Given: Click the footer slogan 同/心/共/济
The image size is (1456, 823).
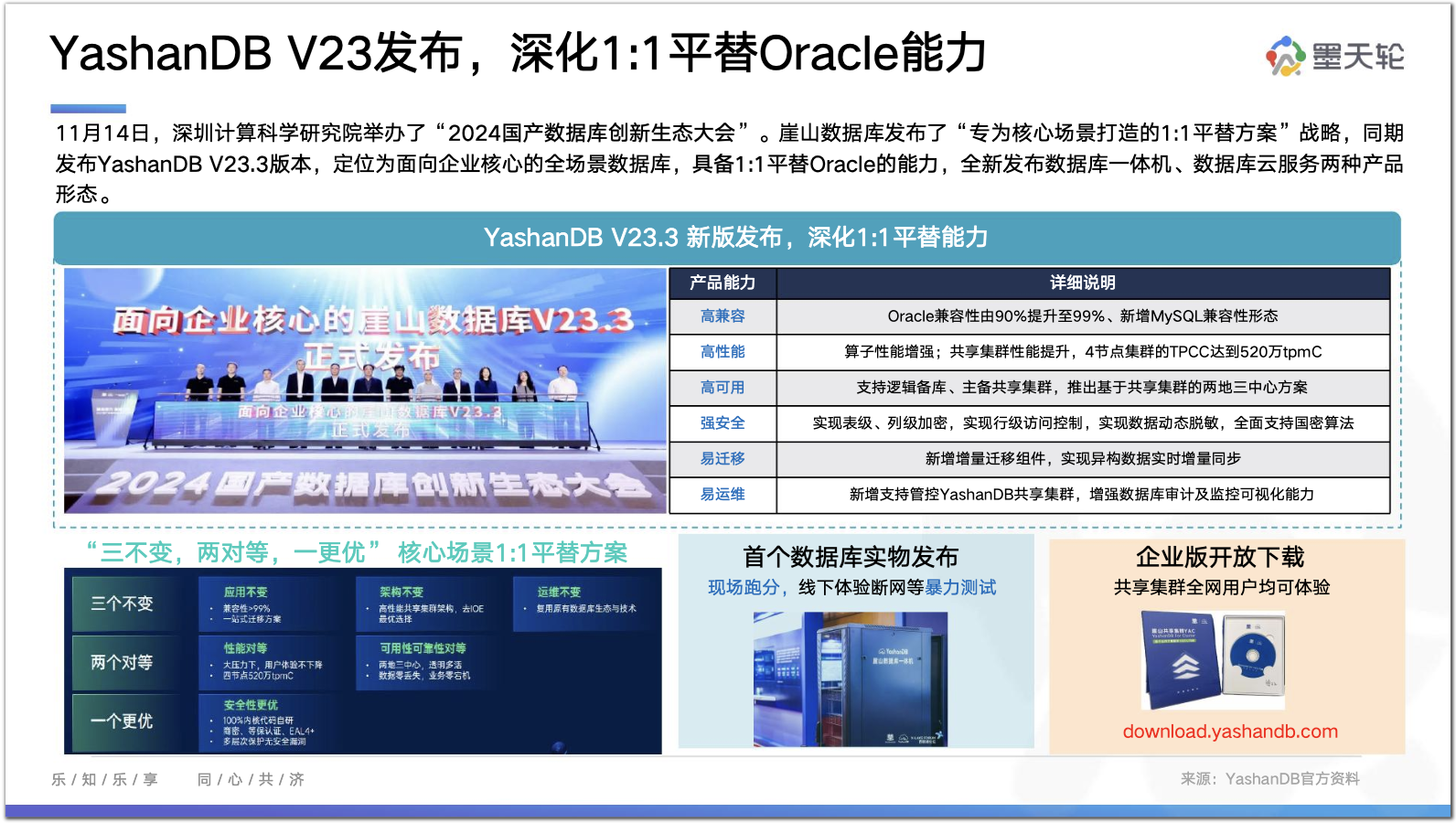Looking at the screenshot, I should pos(251,780).
